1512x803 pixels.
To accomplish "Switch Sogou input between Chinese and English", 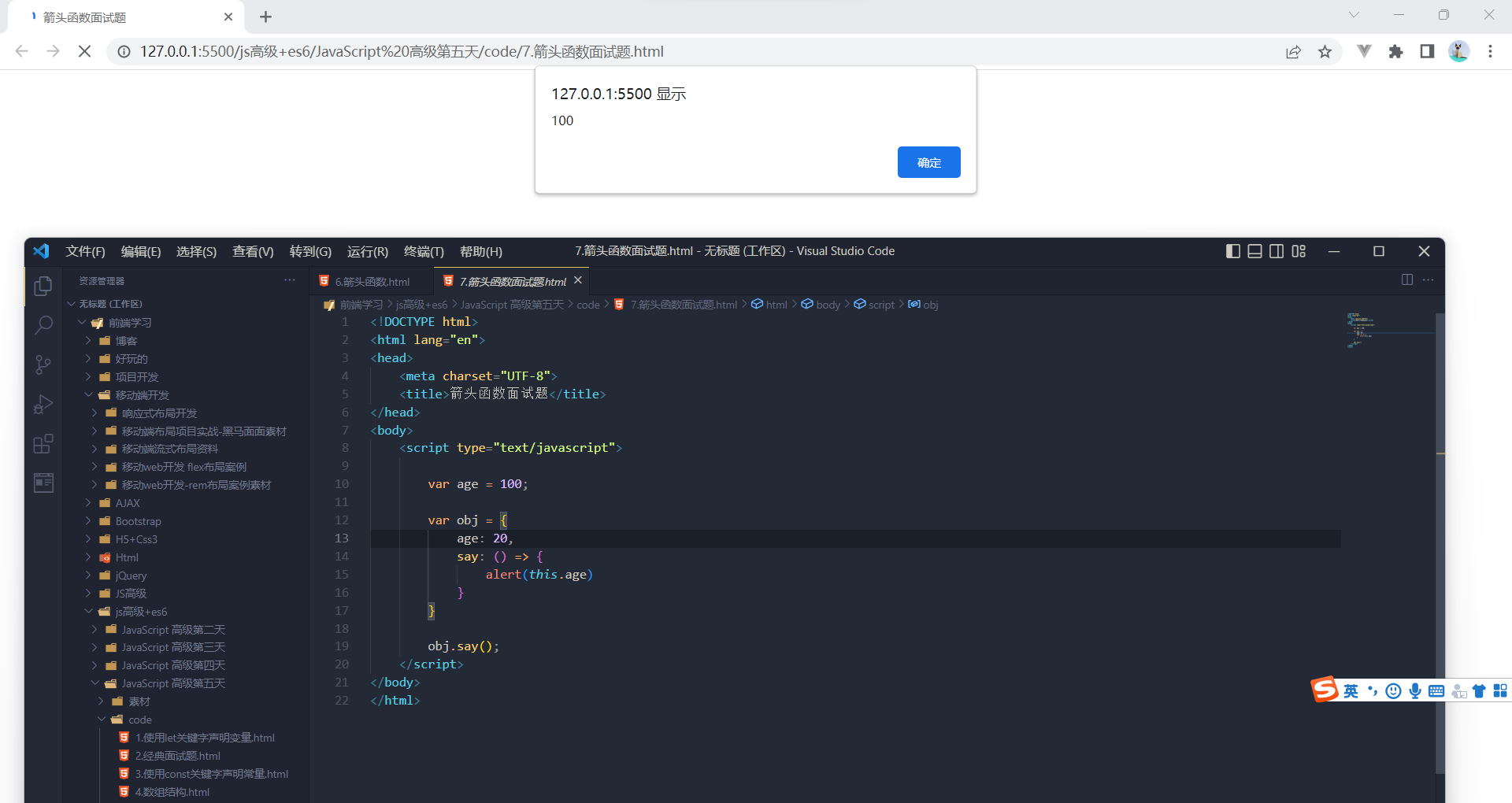I will click(1350, 690).
